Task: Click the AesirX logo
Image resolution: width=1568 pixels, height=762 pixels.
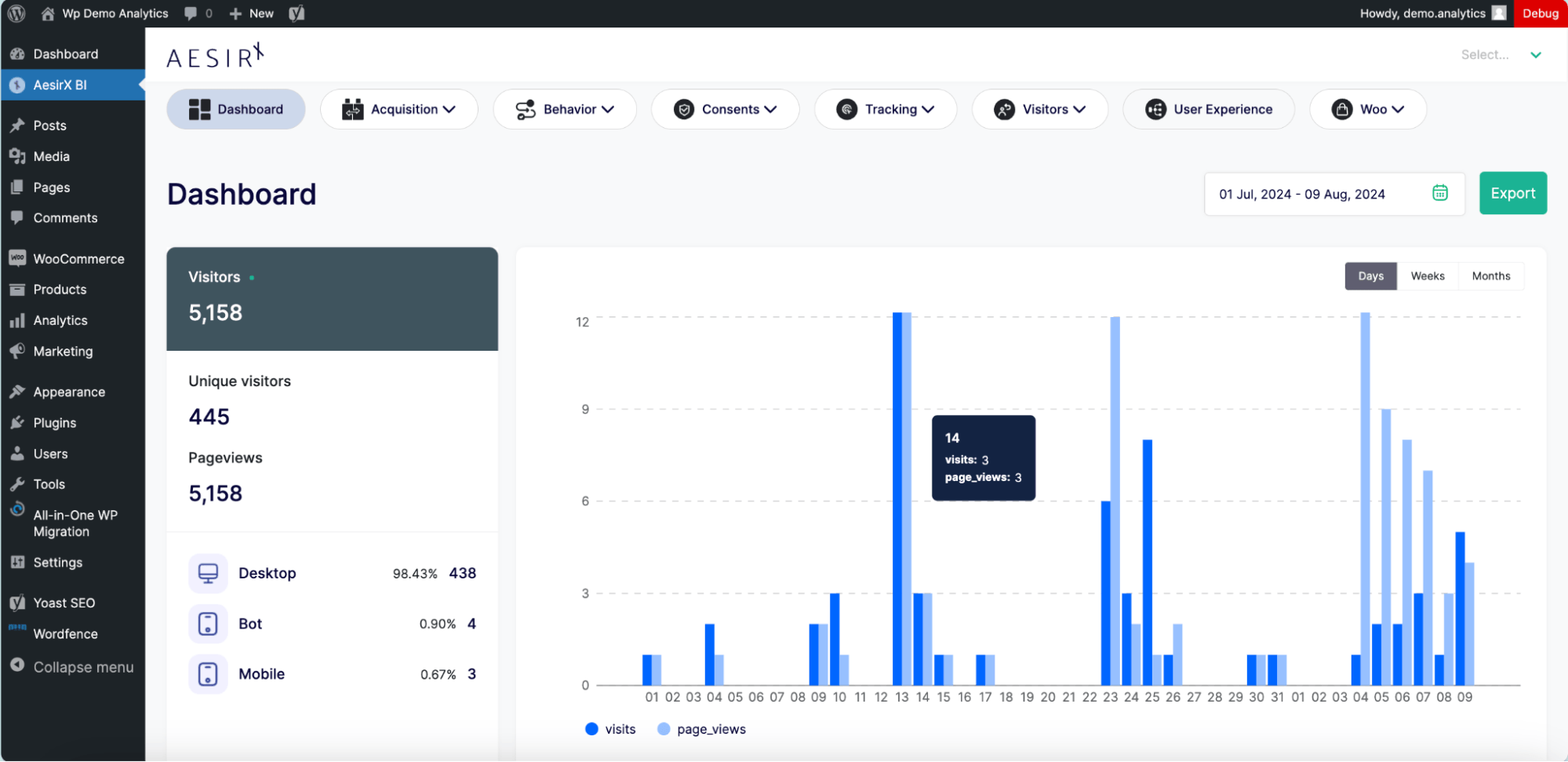Action: [215, 56]
